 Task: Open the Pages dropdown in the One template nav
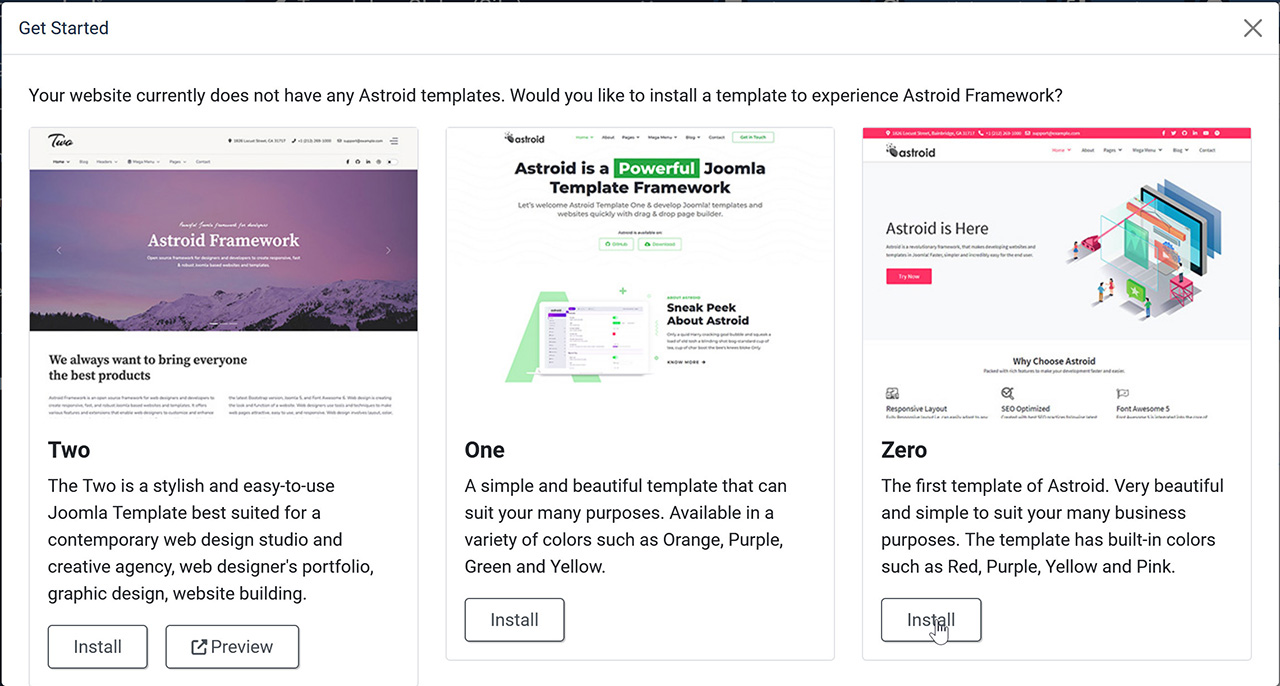click(630, 137)
